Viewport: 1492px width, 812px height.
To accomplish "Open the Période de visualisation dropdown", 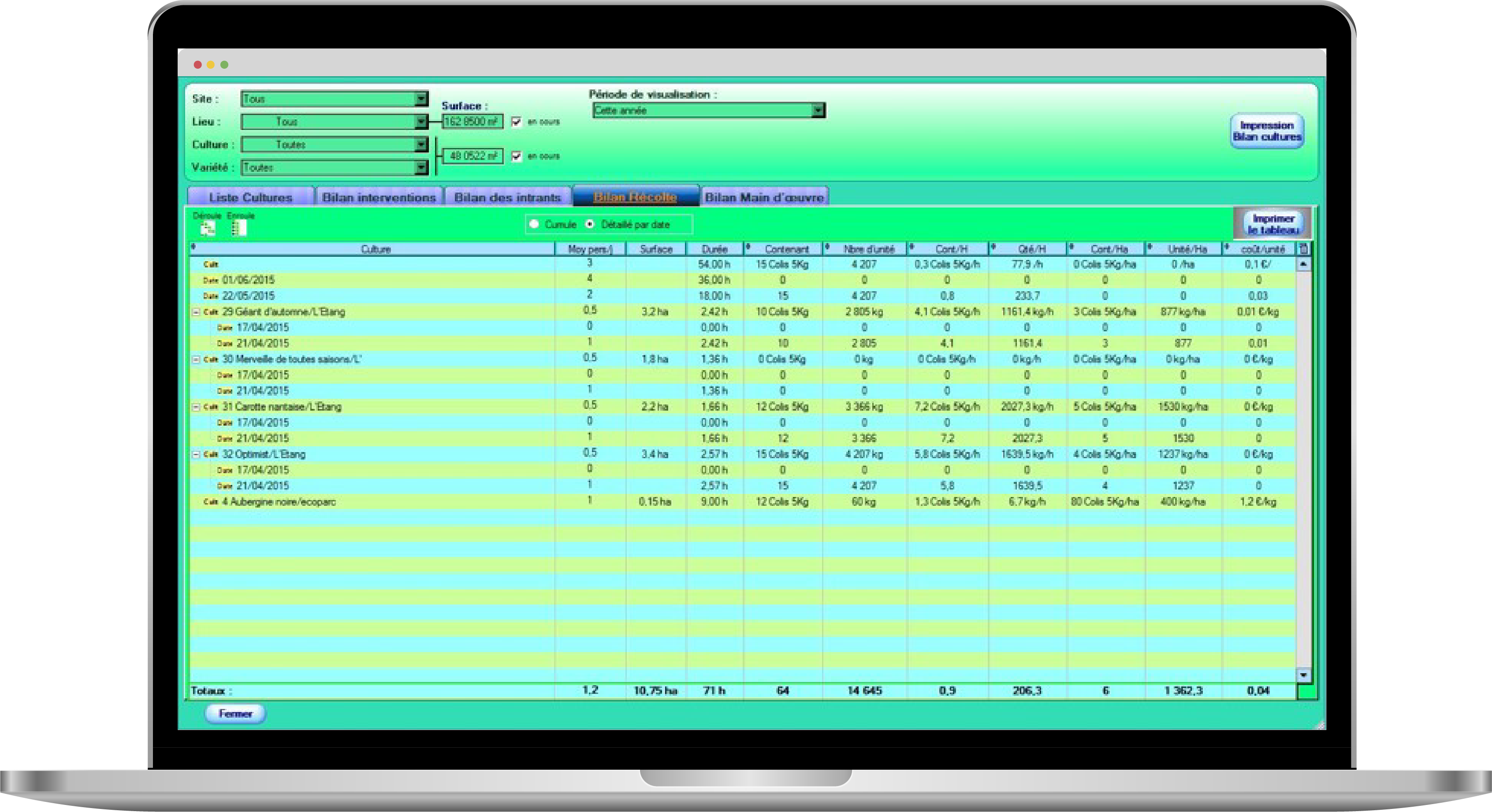I will pos(817,110).
